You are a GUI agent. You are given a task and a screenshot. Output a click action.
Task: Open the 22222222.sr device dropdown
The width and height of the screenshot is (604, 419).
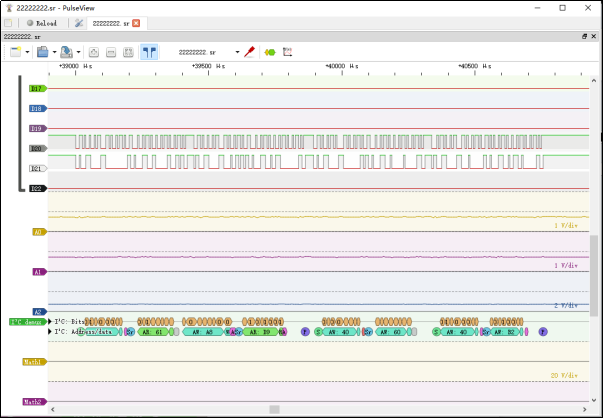click(208, 52)
